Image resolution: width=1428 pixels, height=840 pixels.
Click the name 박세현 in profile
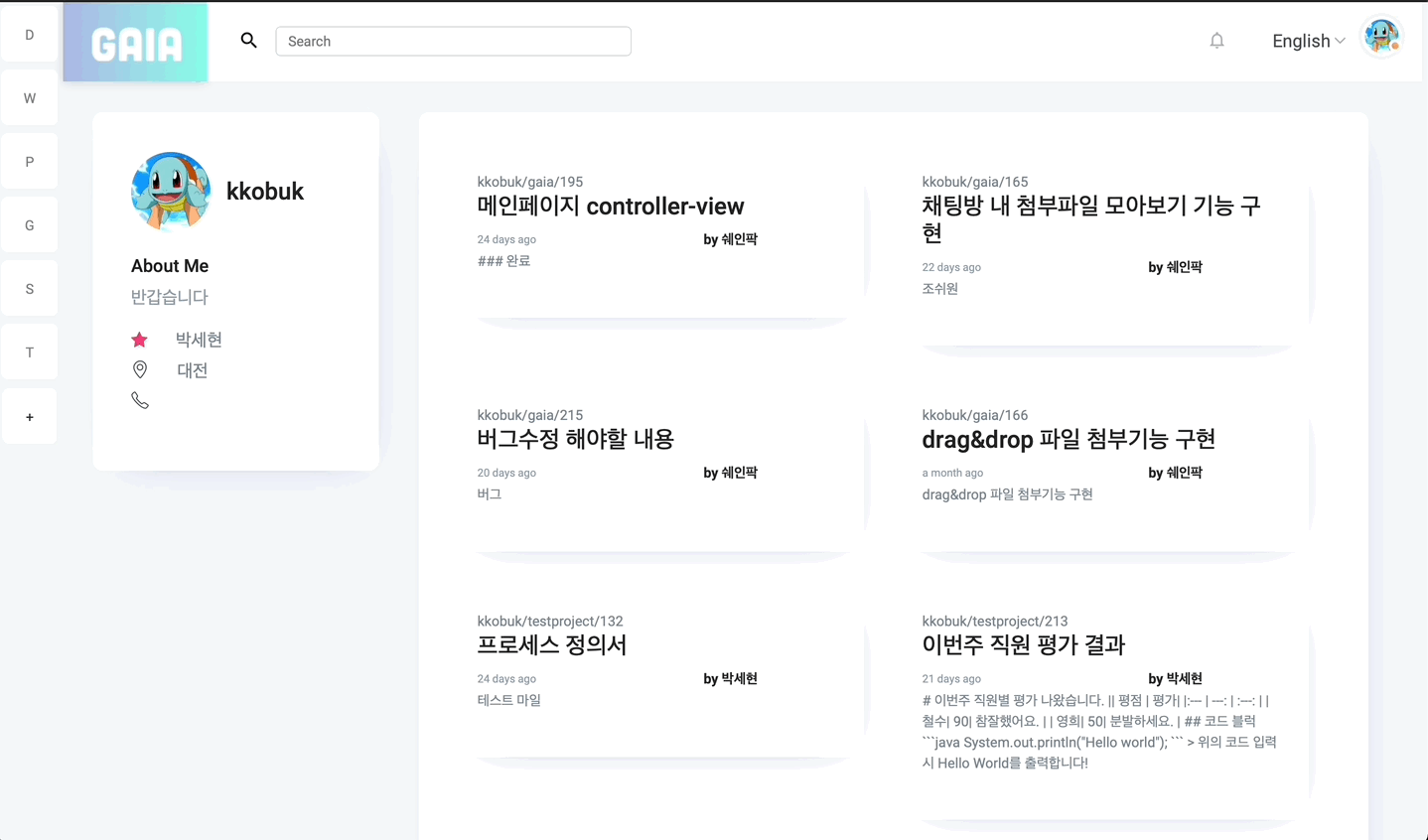tap(199, 340)
